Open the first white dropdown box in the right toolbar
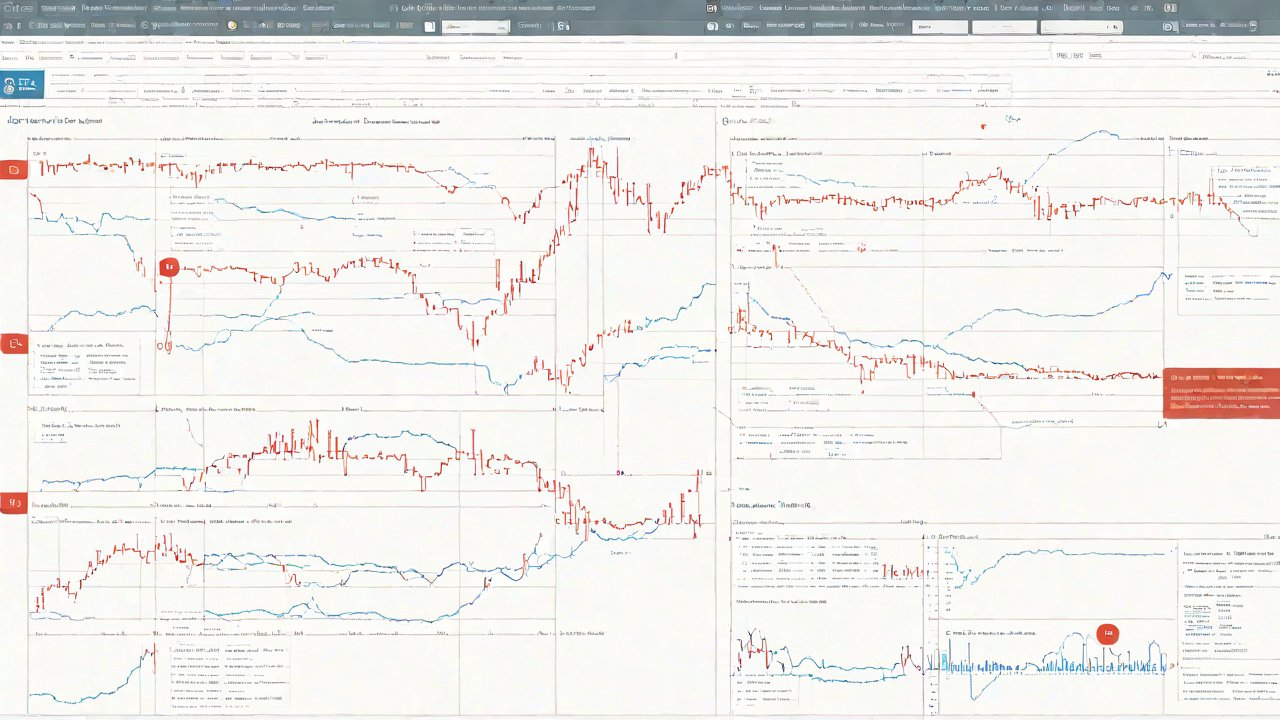The image size is (1280, 720). [x=940, y=27]
